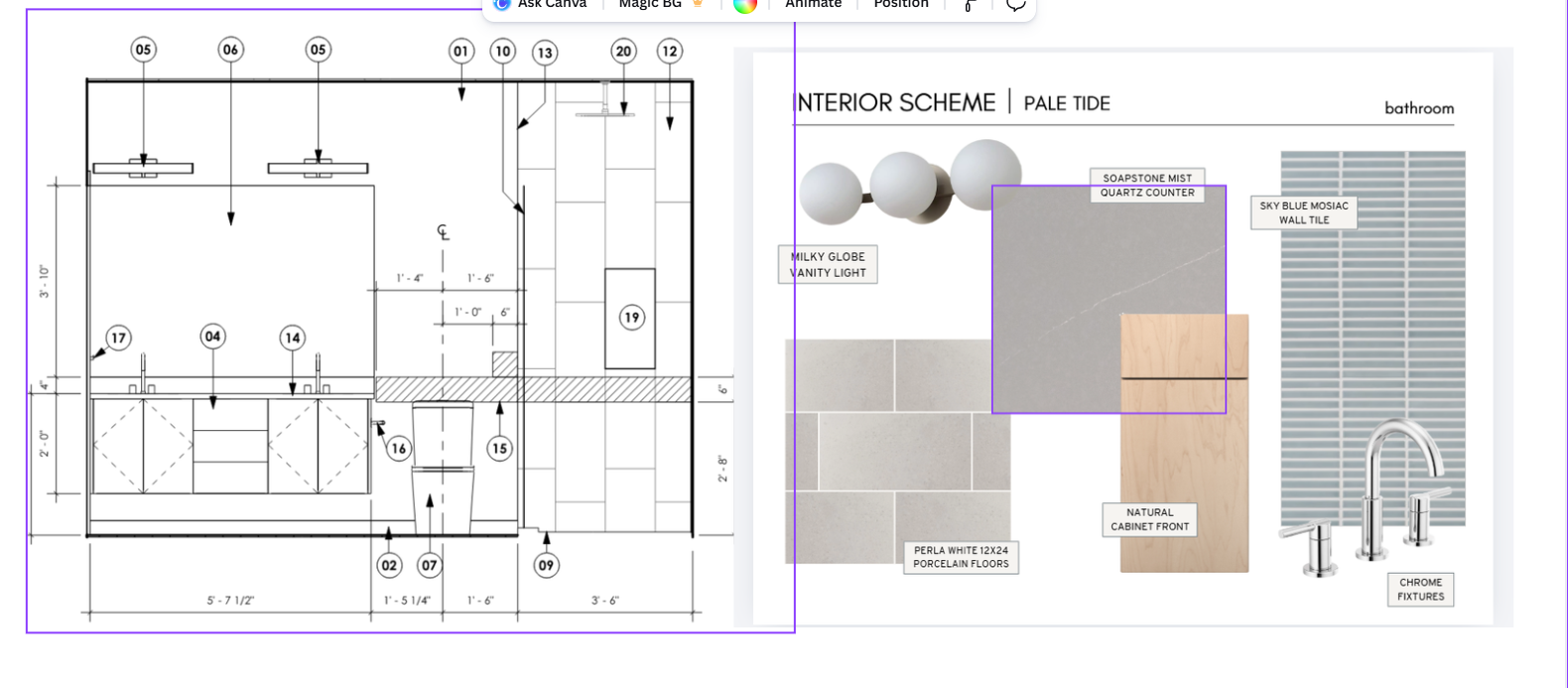Select the copy style paint roller icon
Screen dimensions: 1568x688
(x=970, y=6)
